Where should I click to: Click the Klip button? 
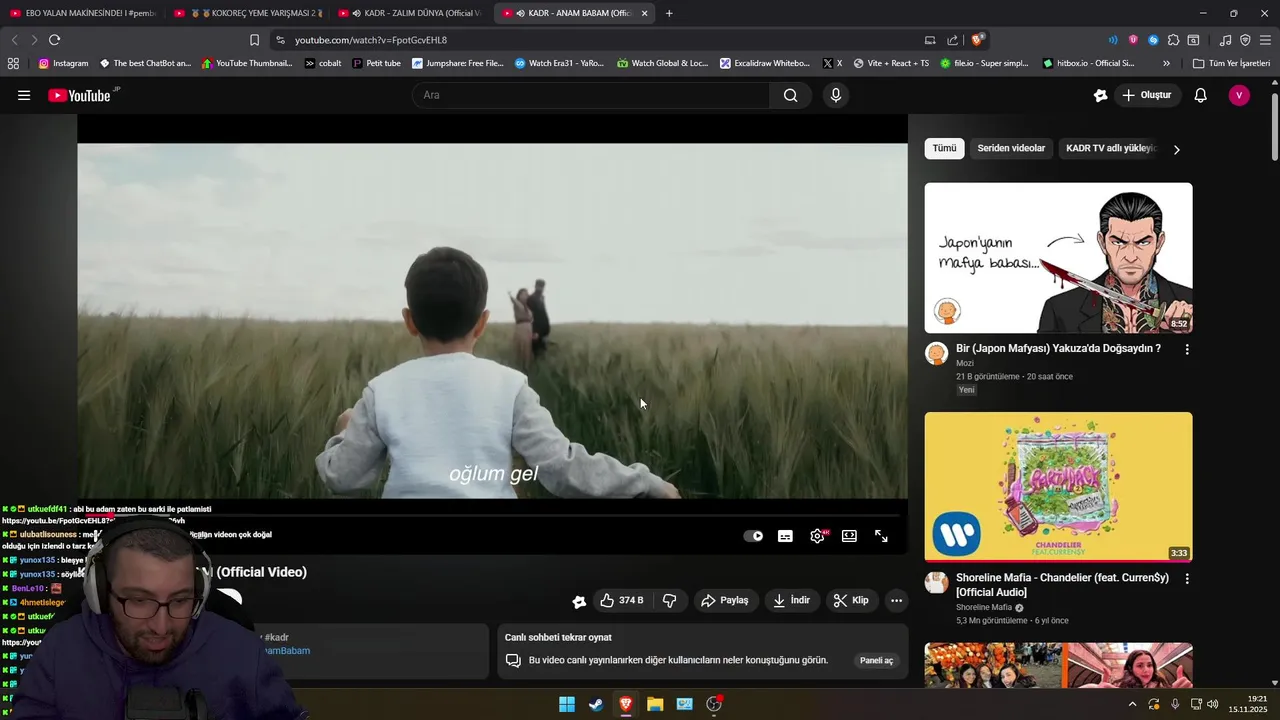(851, 601)
